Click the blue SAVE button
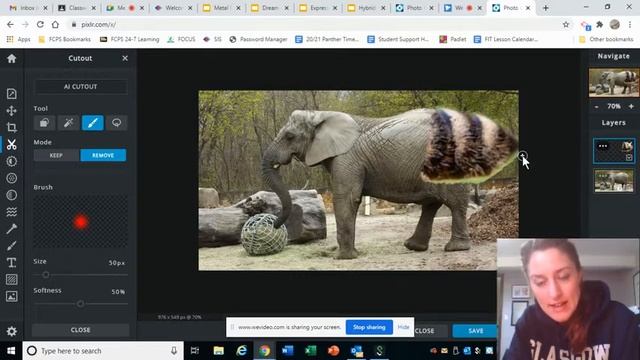Image resolution: width=640 pixels, height=360 pixels. (475, 331)
